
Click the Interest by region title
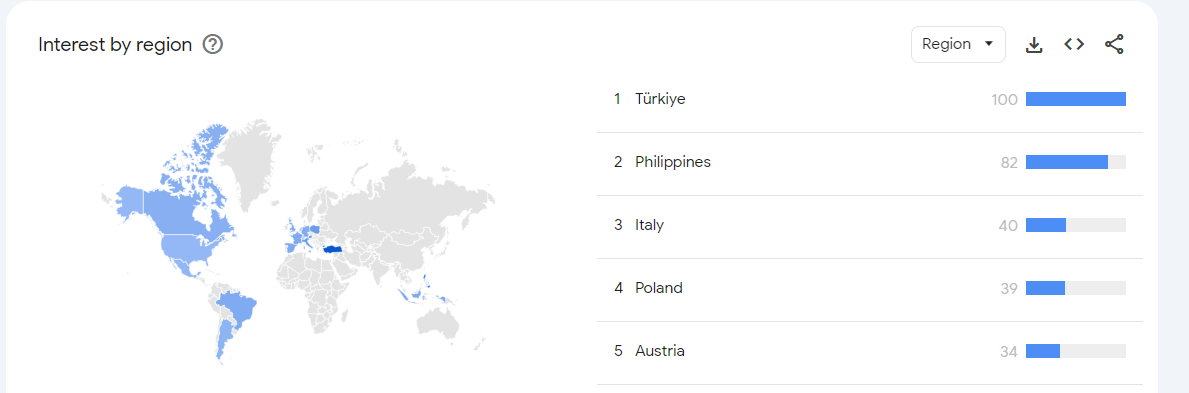click(x=115, y=45)
